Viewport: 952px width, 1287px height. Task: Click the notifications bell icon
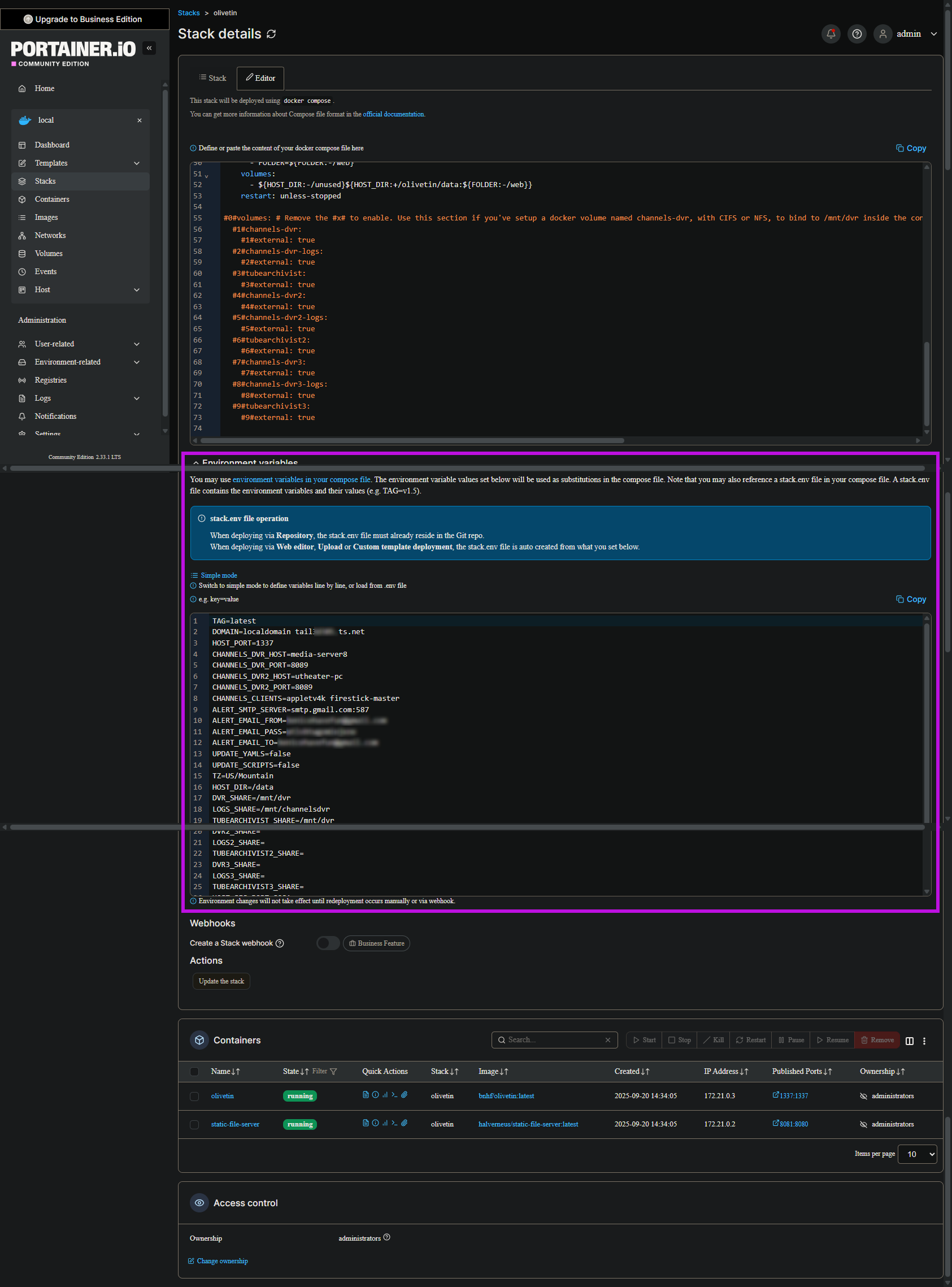tap(831, 34)
